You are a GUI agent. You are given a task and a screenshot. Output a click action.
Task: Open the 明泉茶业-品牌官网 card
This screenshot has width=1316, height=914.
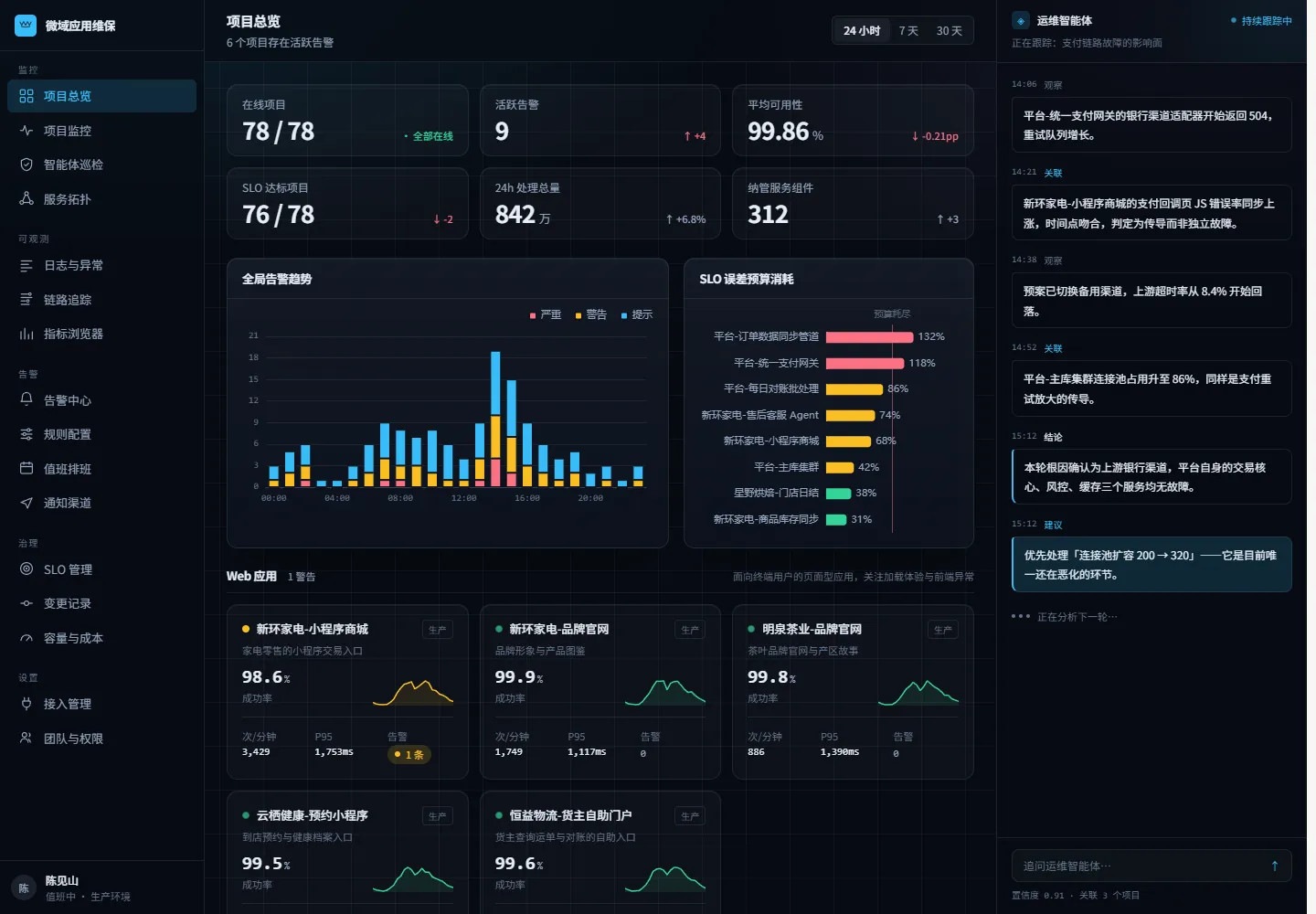tap(853, 692)
